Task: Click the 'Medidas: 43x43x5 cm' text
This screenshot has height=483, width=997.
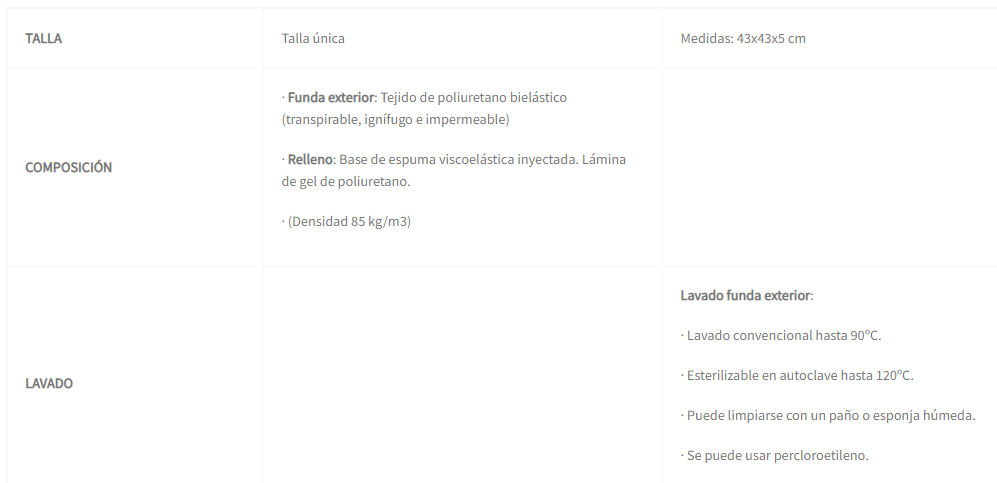Action: (x=743, y=39)
